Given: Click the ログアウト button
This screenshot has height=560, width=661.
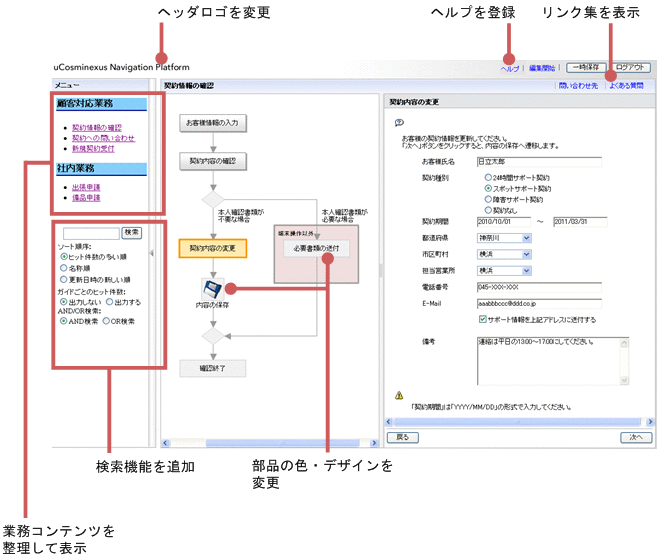Looking at the screenshot, I should (631, 67).
